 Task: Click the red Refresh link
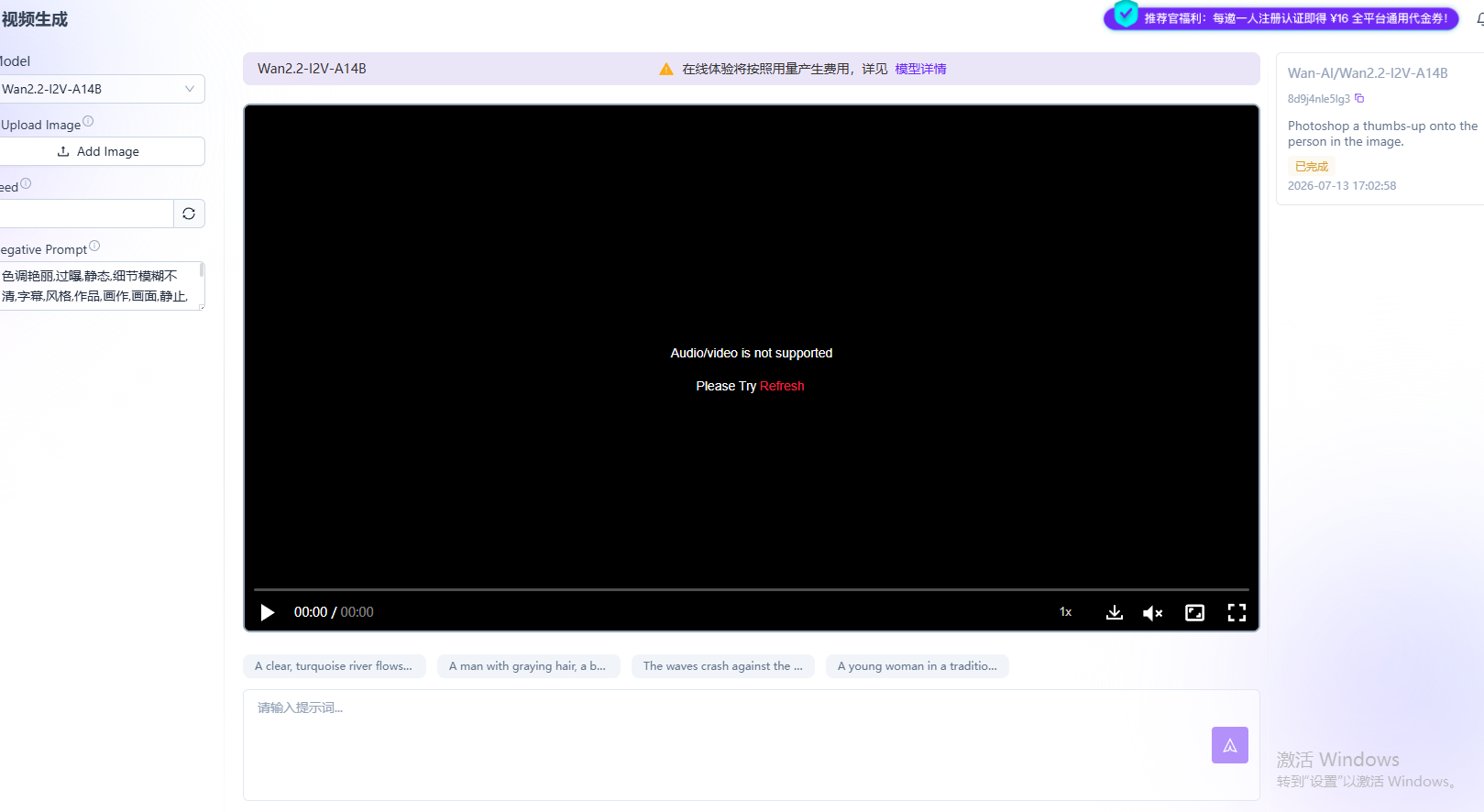[x=782, y=386]
